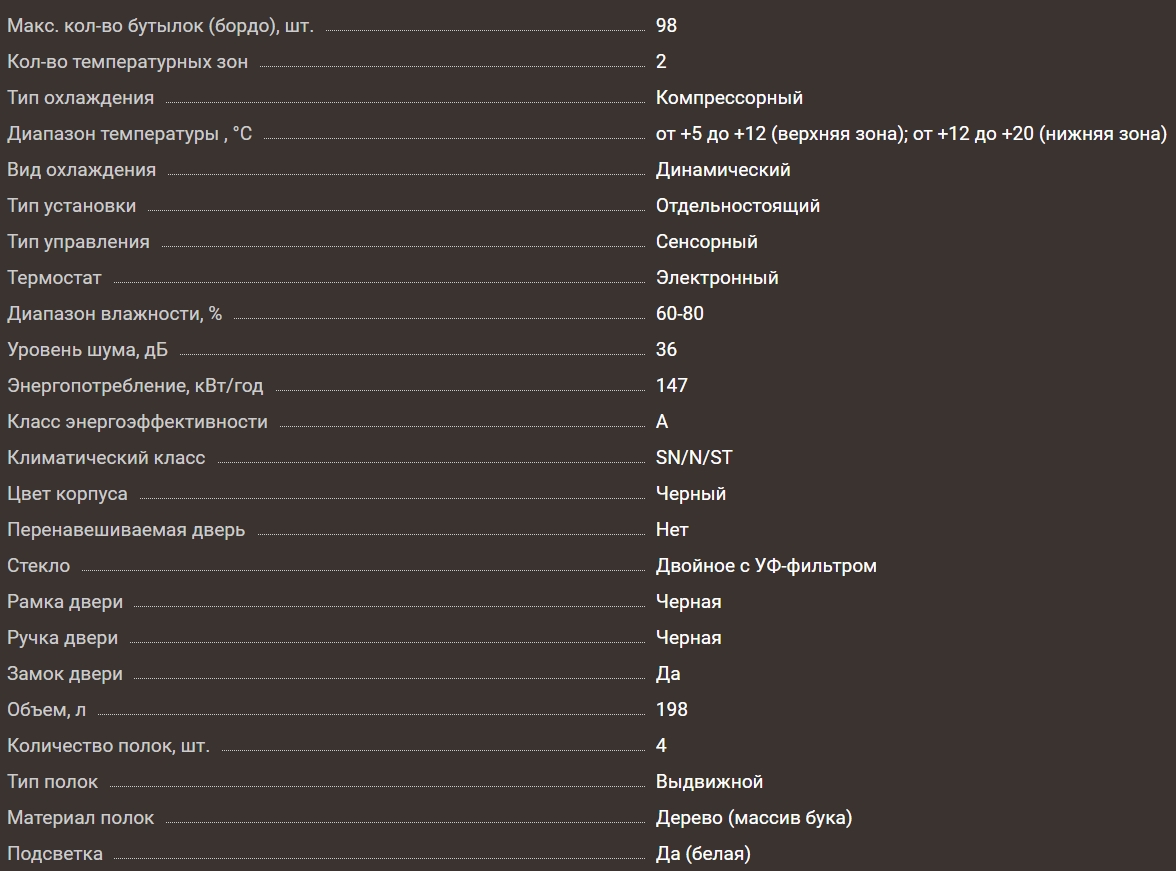Click the temperature range value text

[911, 134]
